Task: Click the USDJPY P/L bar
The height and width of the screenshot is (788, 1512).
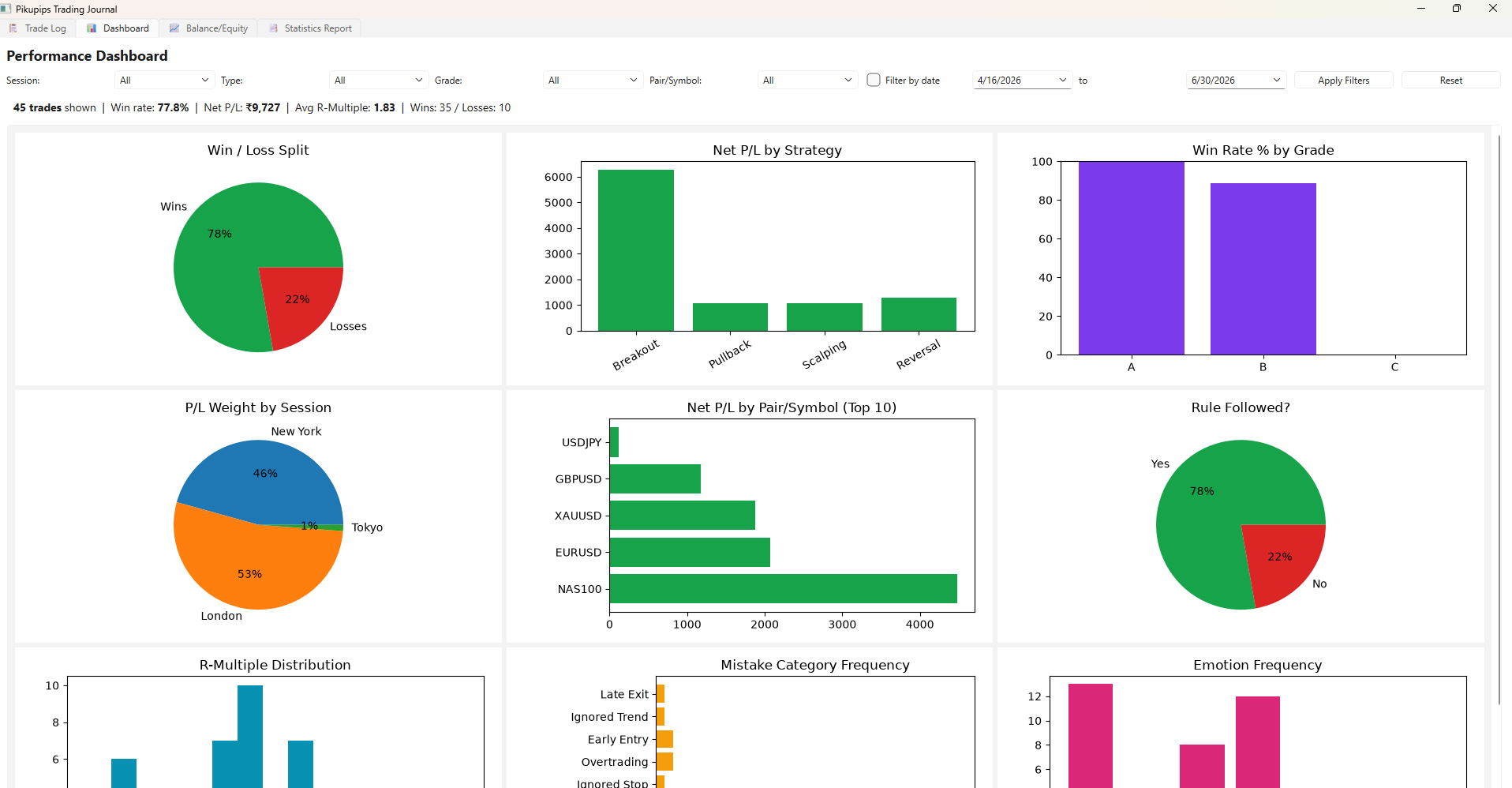Action: pyautogui.click(x=614, y=442)
